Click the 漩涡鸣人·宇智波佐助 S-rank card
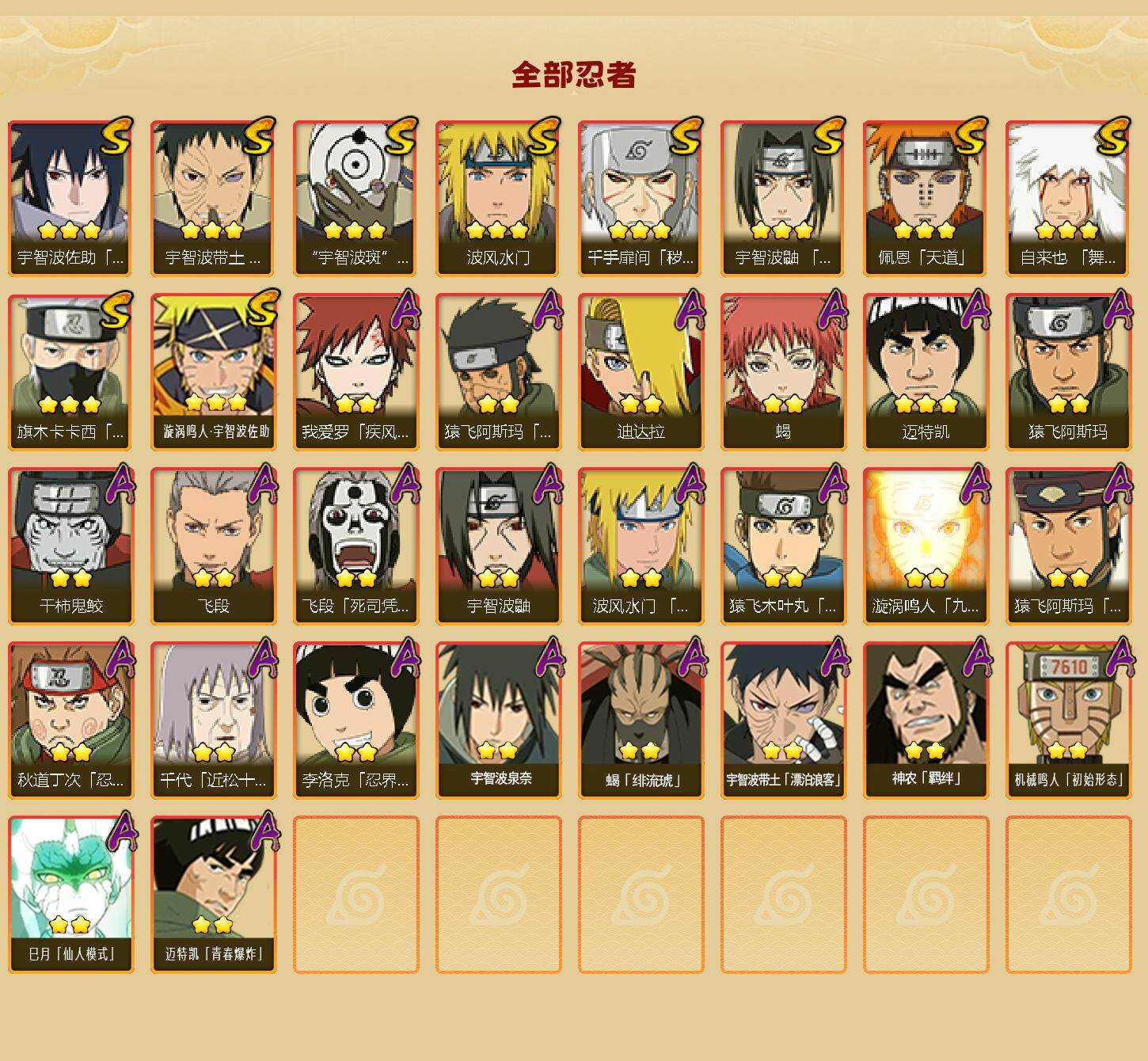This screenshot has width=1148, height=1061. click(213, 372)
